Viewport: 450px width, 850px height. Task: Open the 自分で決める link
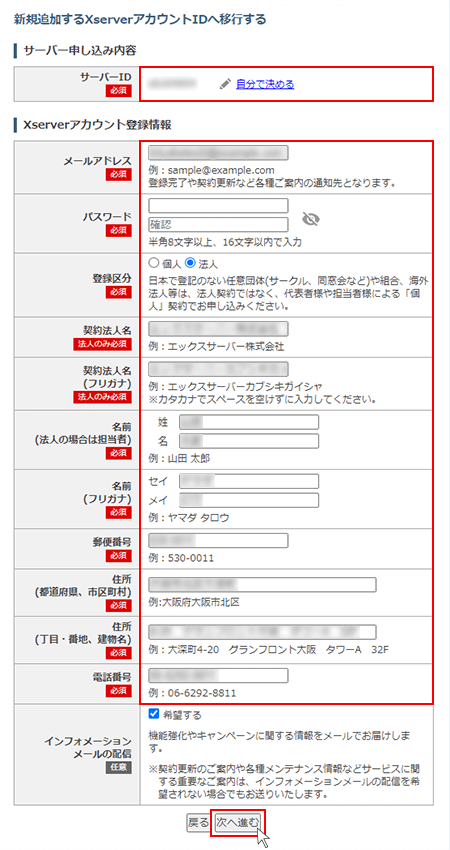[265, 85]
